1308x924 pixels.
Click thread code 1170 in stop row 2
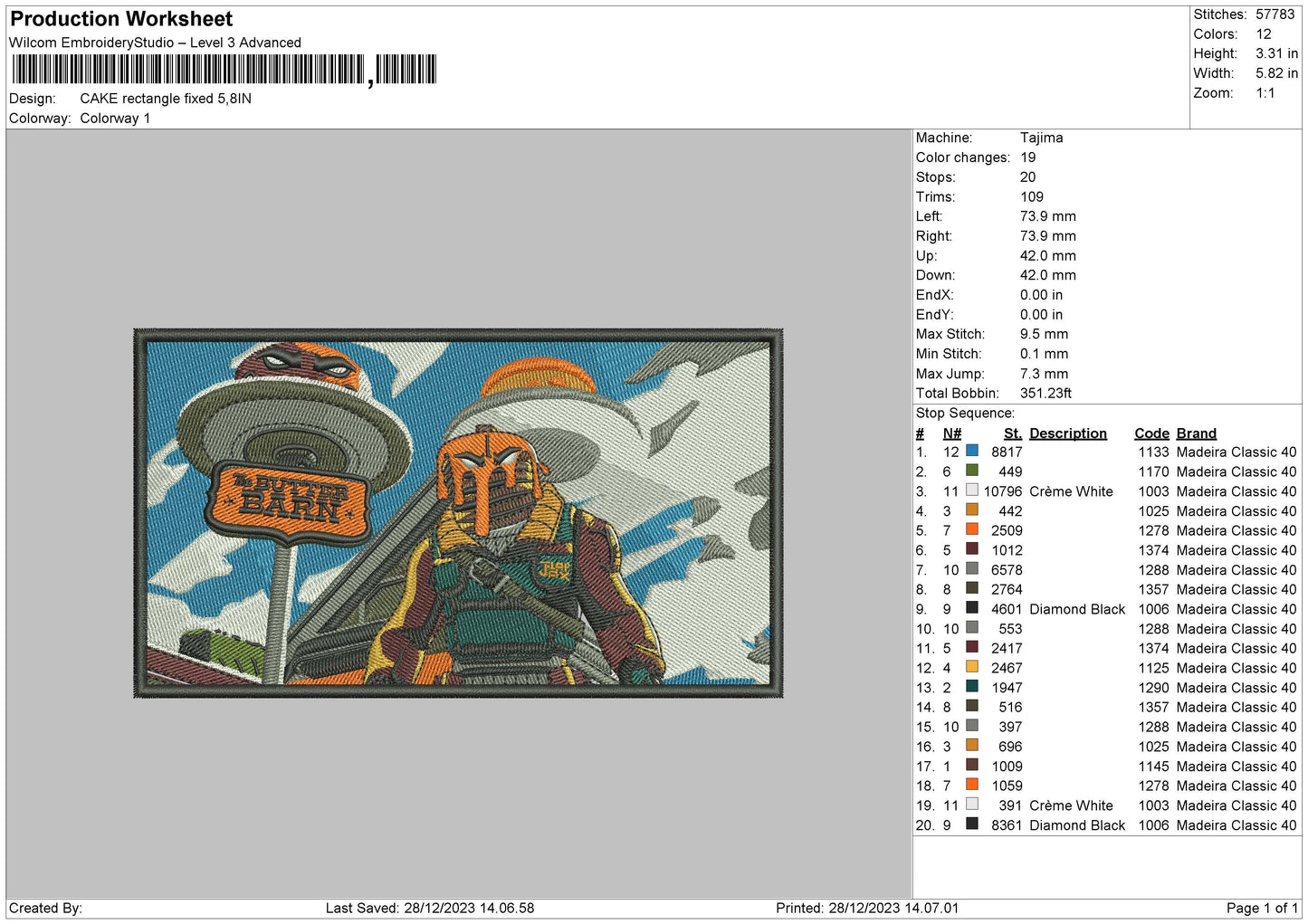pyautogui.click(x=1154, y=472)
